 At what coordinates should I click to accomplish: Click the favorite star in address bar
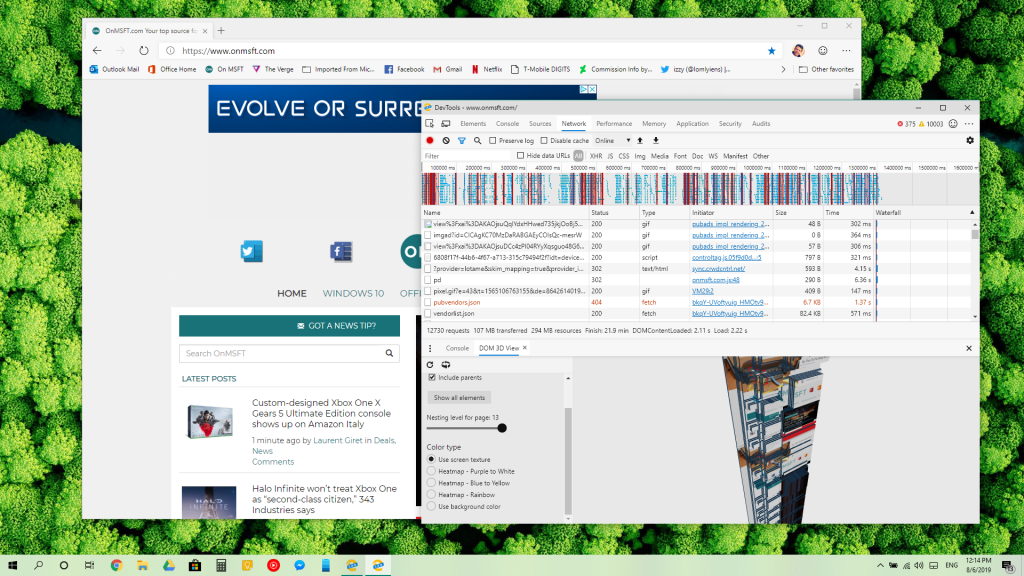pos(771,50)
